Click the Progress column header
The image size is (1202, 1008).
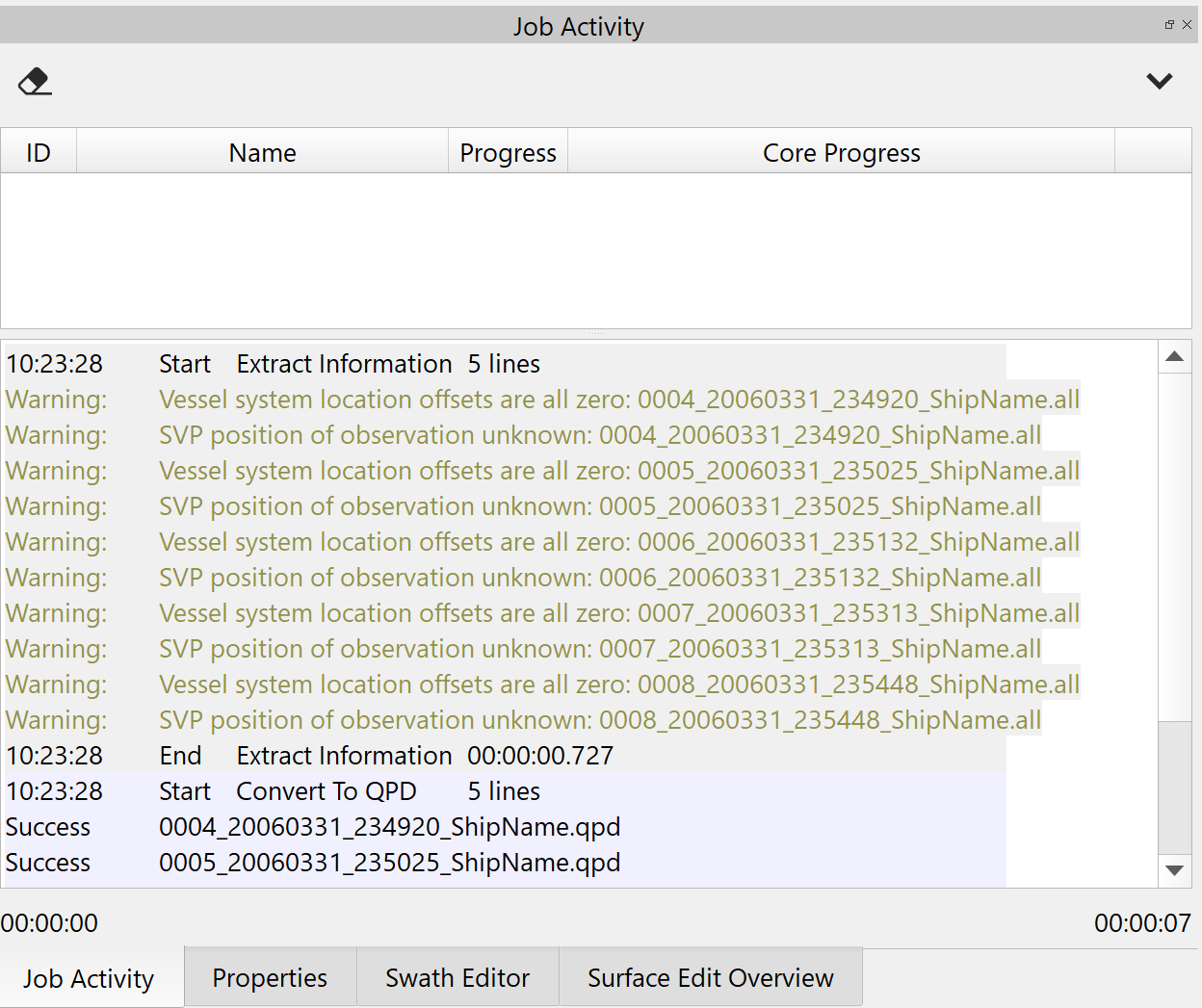pos(508,153)
